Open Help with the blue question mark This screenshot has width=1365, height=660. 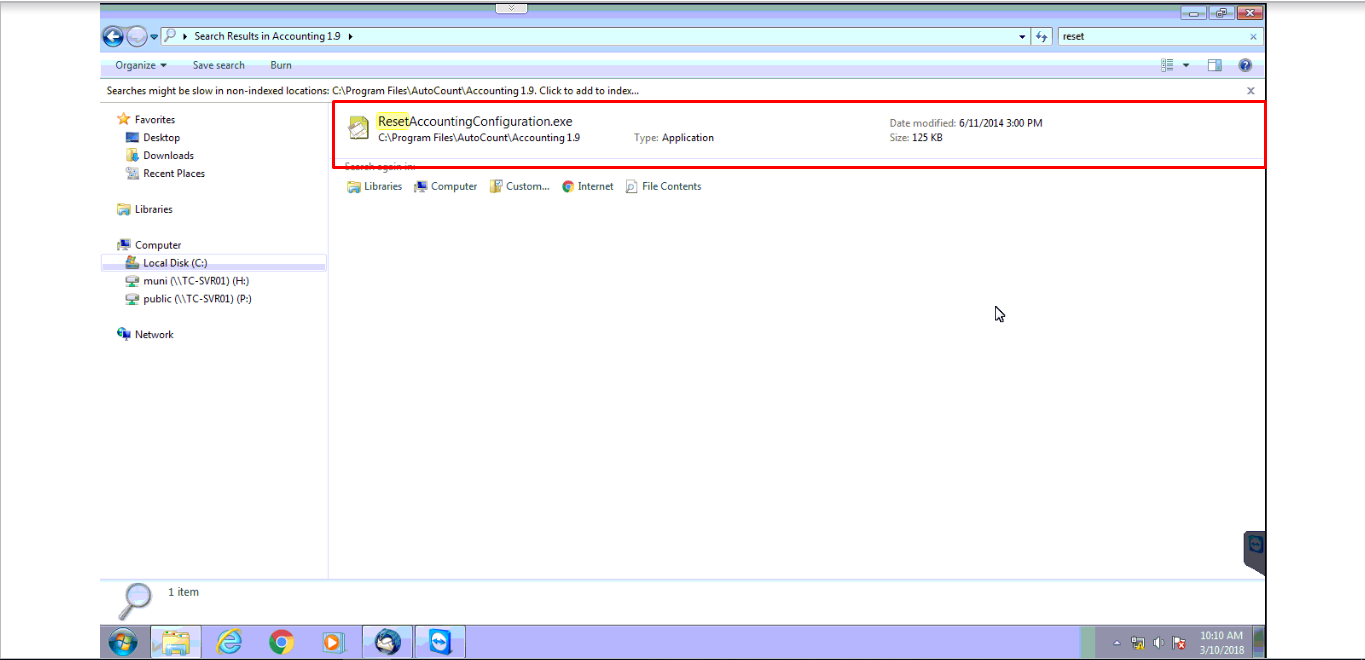point(1245,65)
